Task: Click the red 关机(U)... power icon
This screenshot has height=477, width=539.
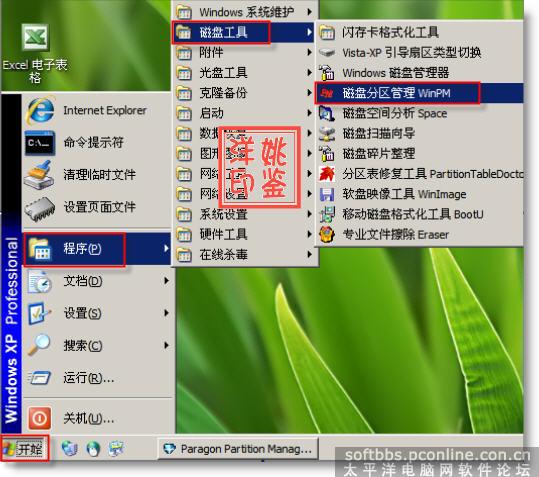Action: 40,418
